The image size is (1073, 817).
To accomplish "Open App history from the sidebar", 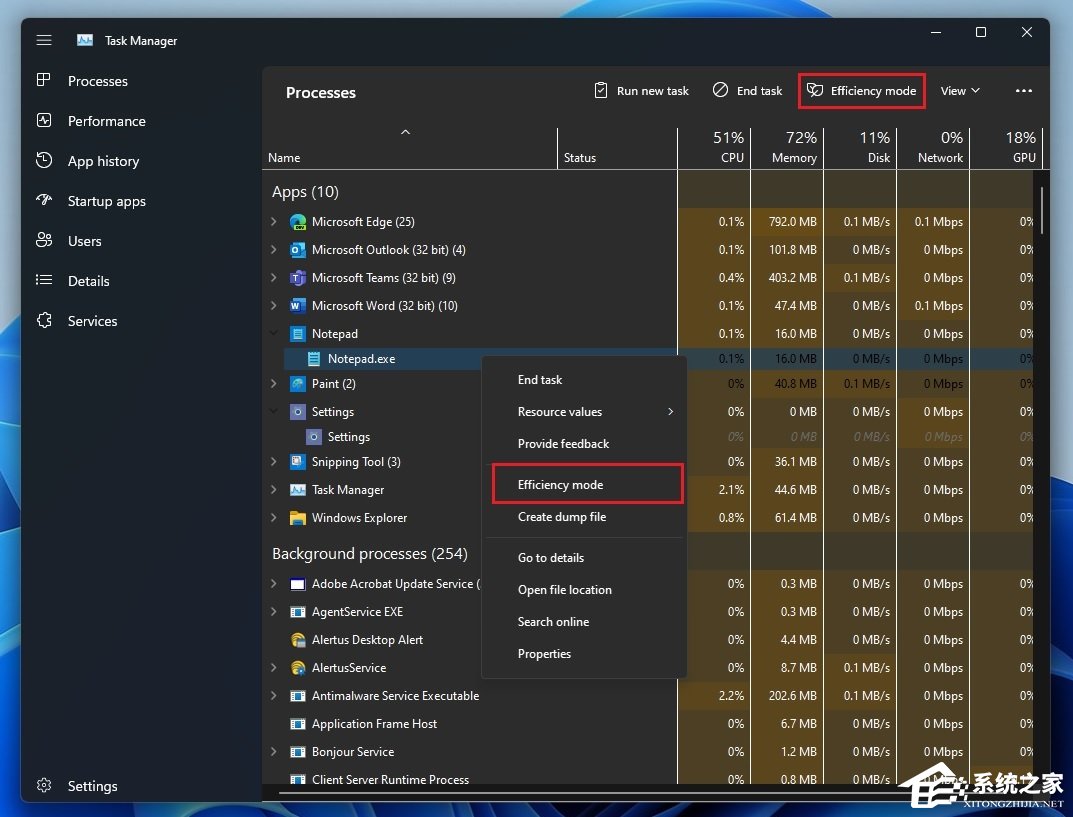I will pyautogui.click(x=103, y=161).
